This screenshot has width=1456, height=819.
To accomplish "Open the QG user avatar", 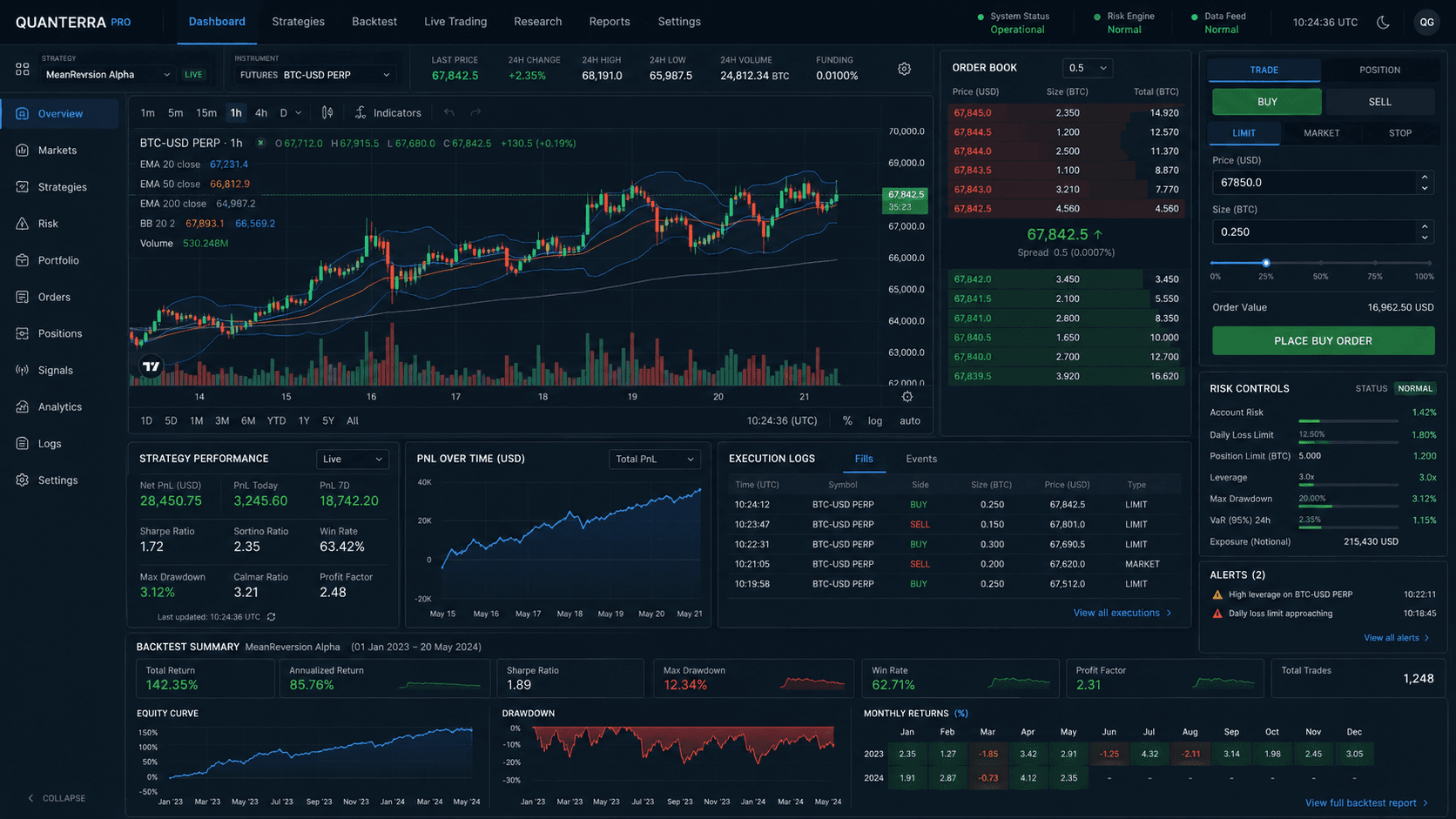I will pos(1426,23).
